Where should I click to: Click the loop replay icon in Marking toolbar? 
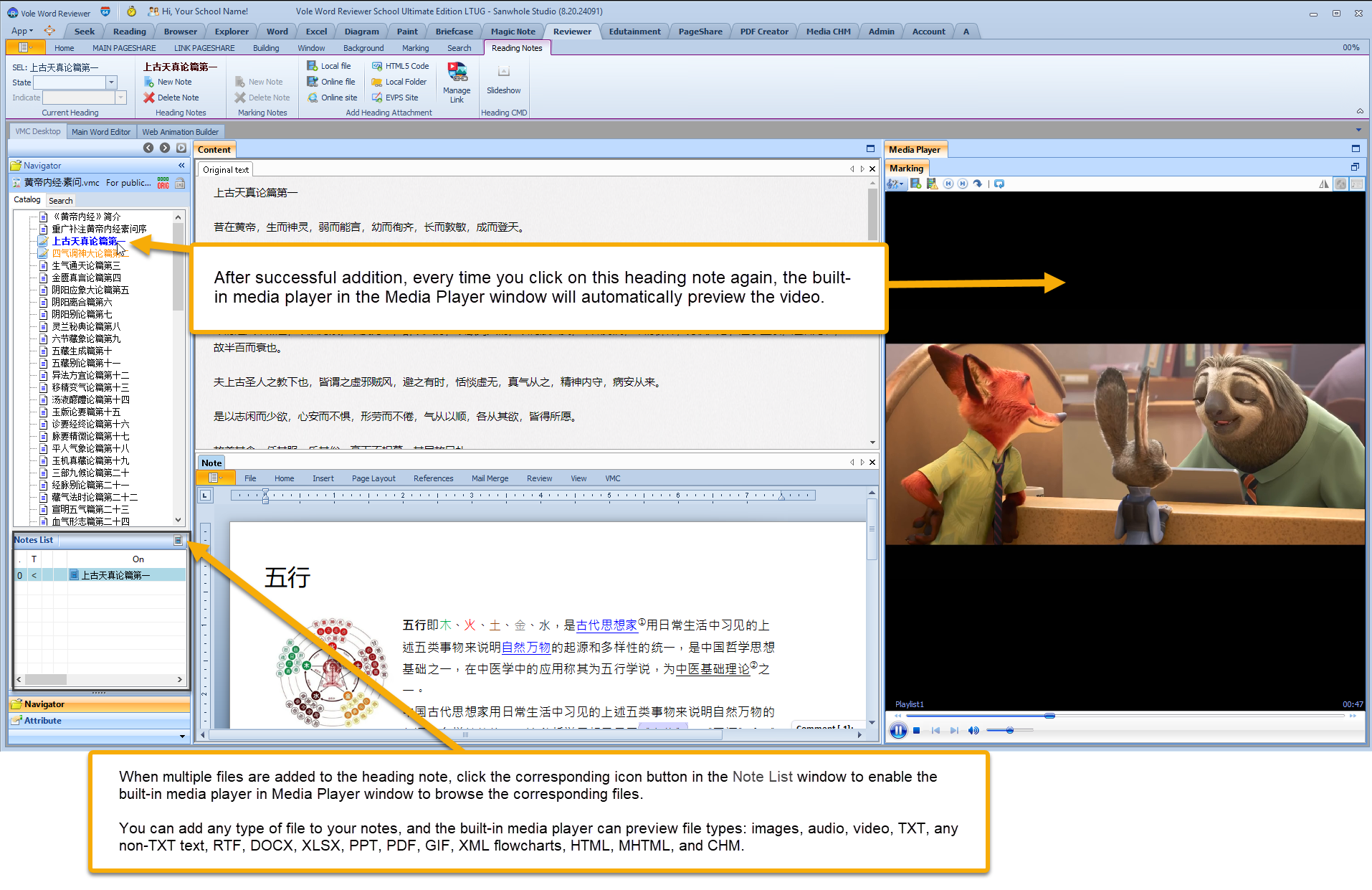[999, 184]
